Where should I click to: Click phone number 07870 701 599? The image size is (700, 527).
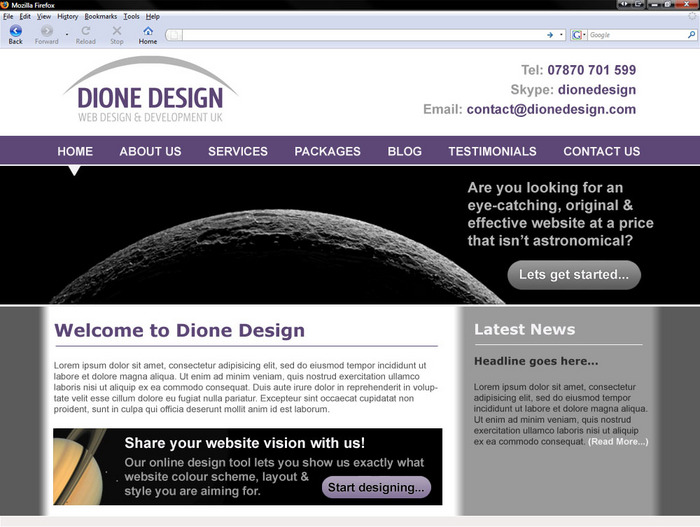(x=592, y=70)
